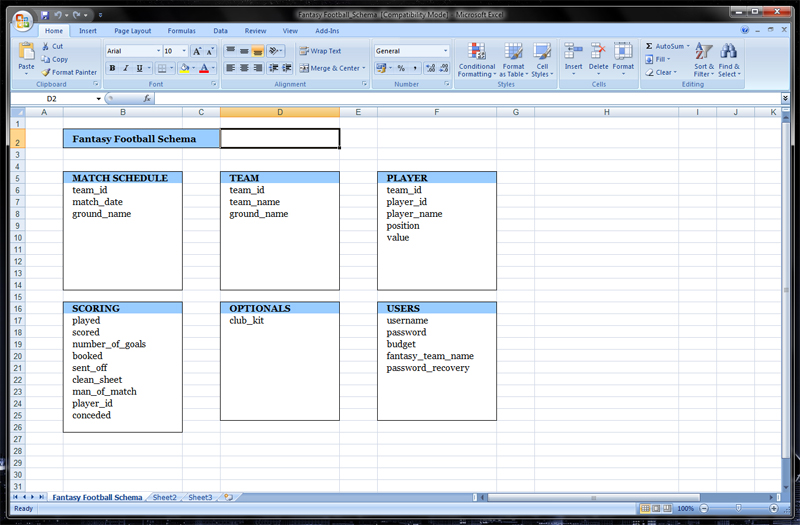Switch to Page Break Preview in status bar

[x=667, y=508]
